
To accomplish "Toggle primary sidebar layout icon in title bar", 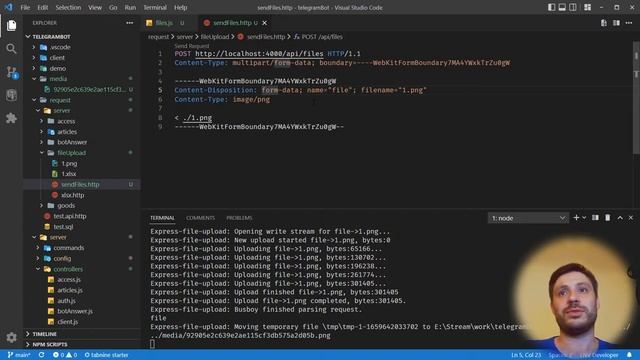I will [551, 7].
